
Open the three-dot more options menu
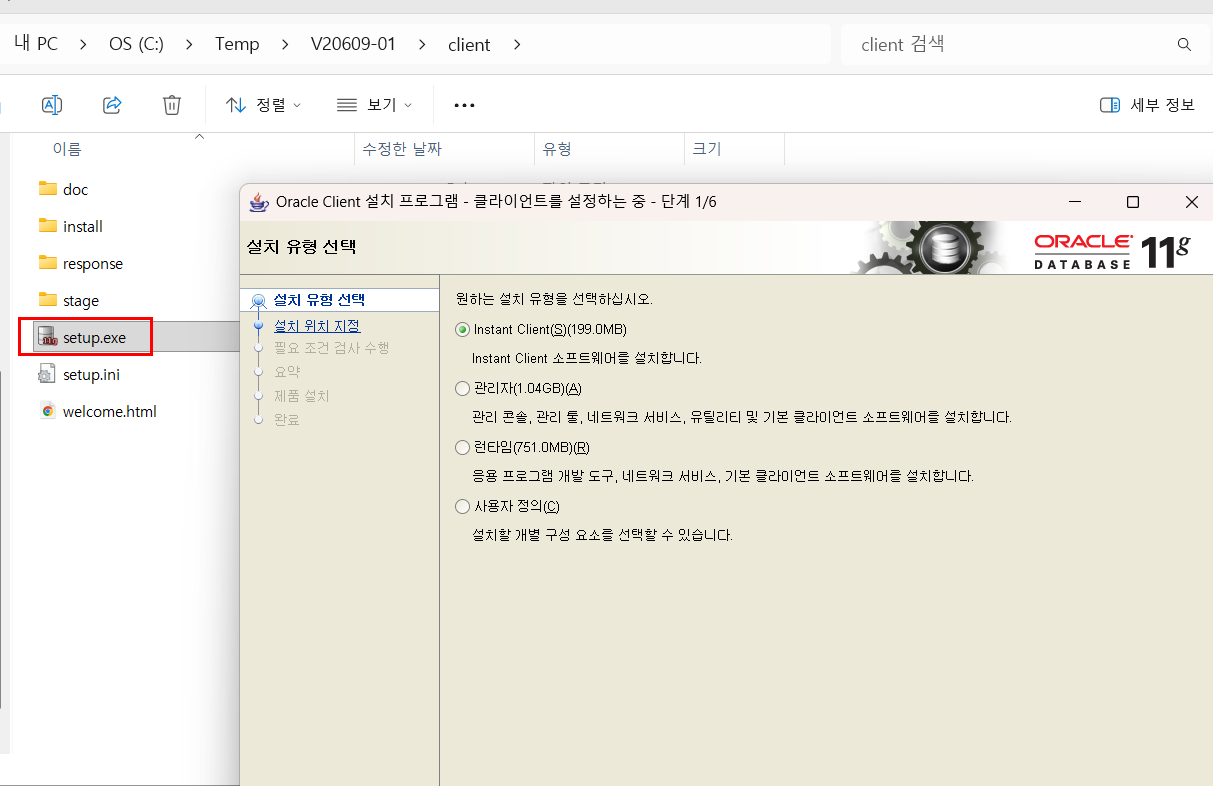[464, 105]
